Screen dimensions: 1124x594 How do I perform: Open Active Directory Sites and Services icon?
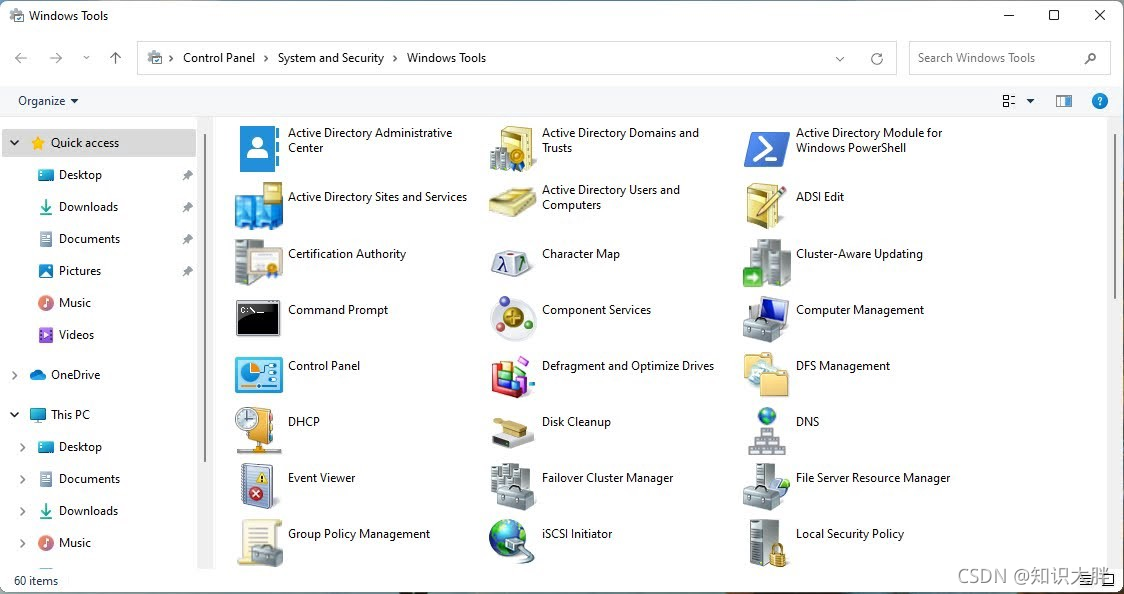tap(258, 204)
